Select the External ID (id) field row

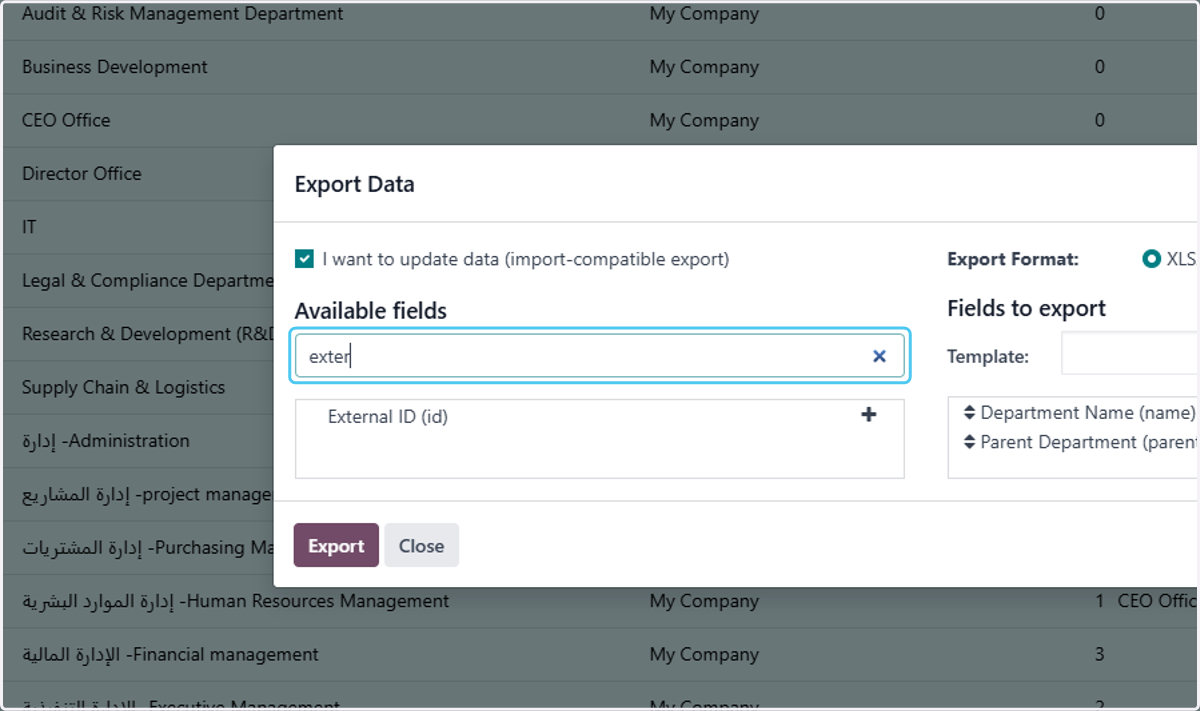[599, 417]
